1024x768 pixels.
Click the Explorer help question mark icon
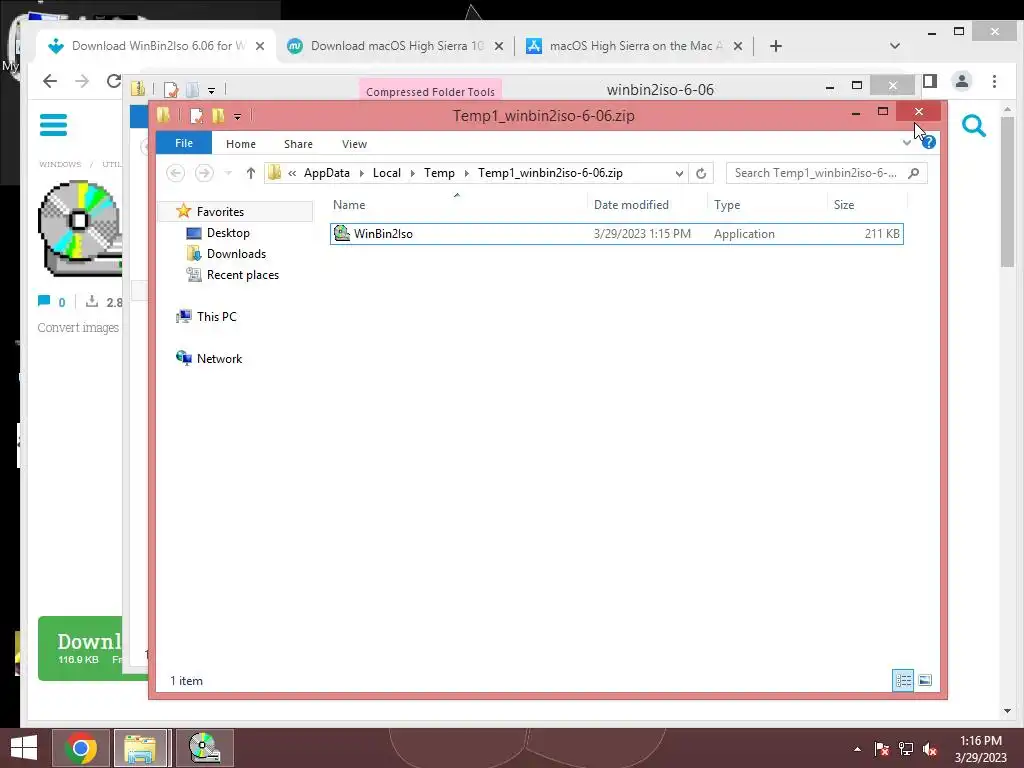(929, 142)
